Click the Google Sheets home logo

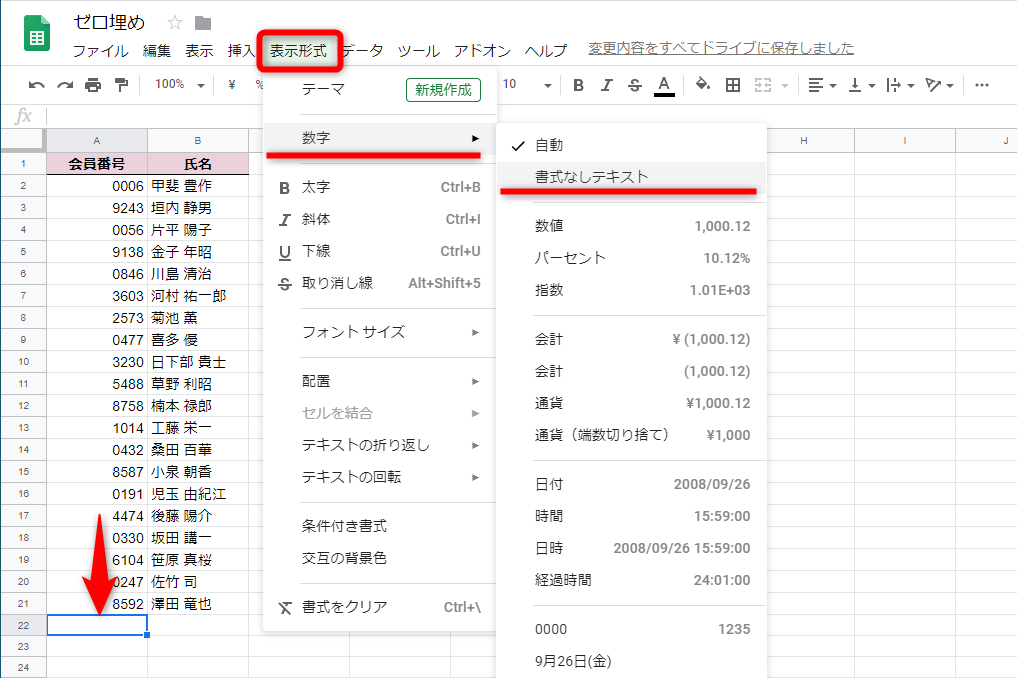pyautogui.click(x=36, y=33)
